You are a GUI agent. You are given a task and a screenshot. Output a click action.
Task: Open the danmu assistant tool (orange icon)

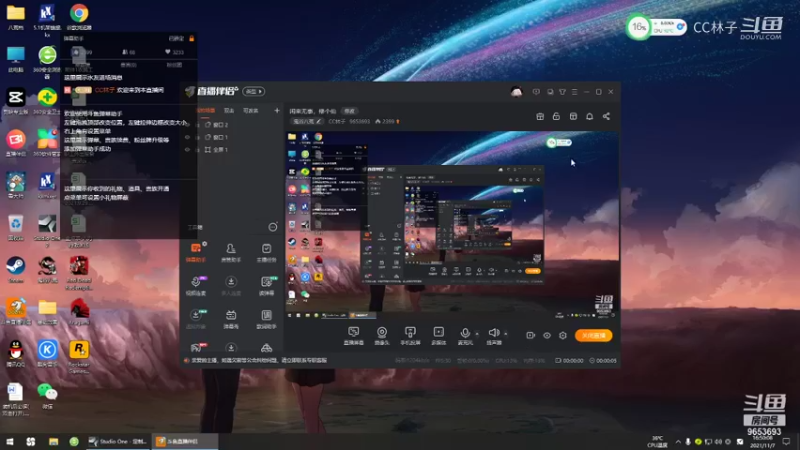point(196,252)
